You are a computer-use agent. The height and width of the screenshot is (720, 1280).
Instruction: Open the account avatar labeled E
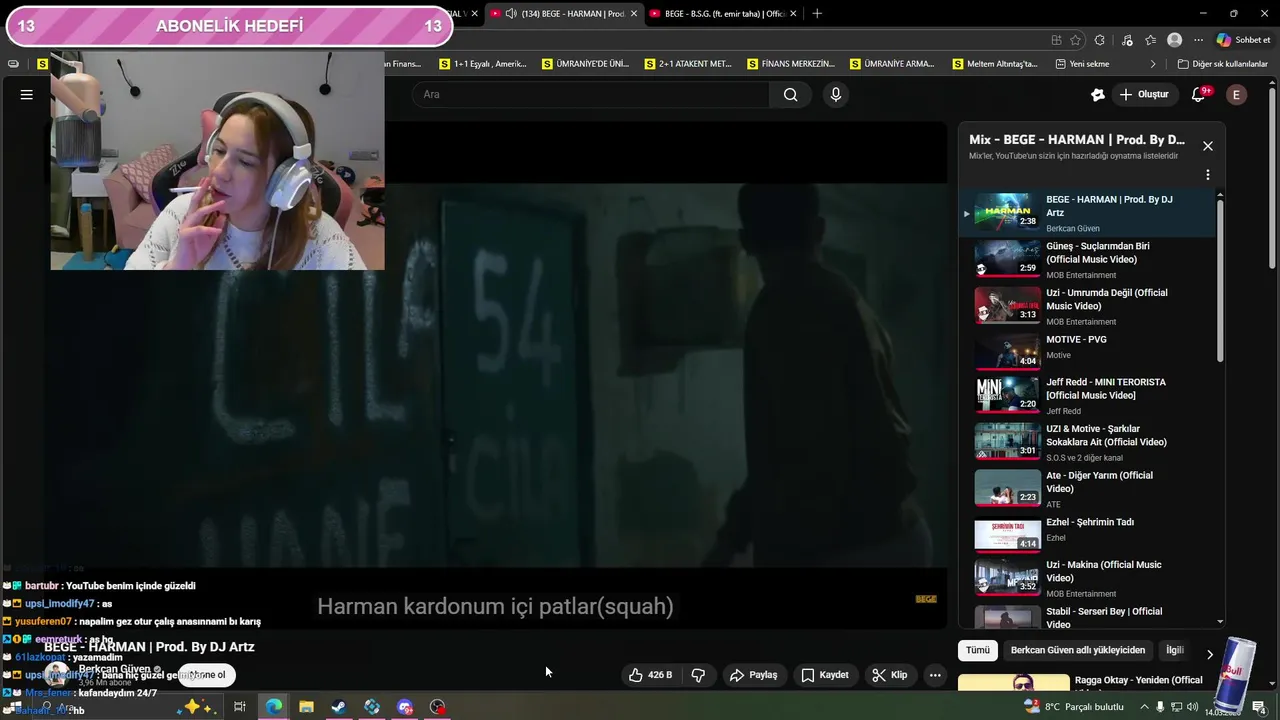1237,94
